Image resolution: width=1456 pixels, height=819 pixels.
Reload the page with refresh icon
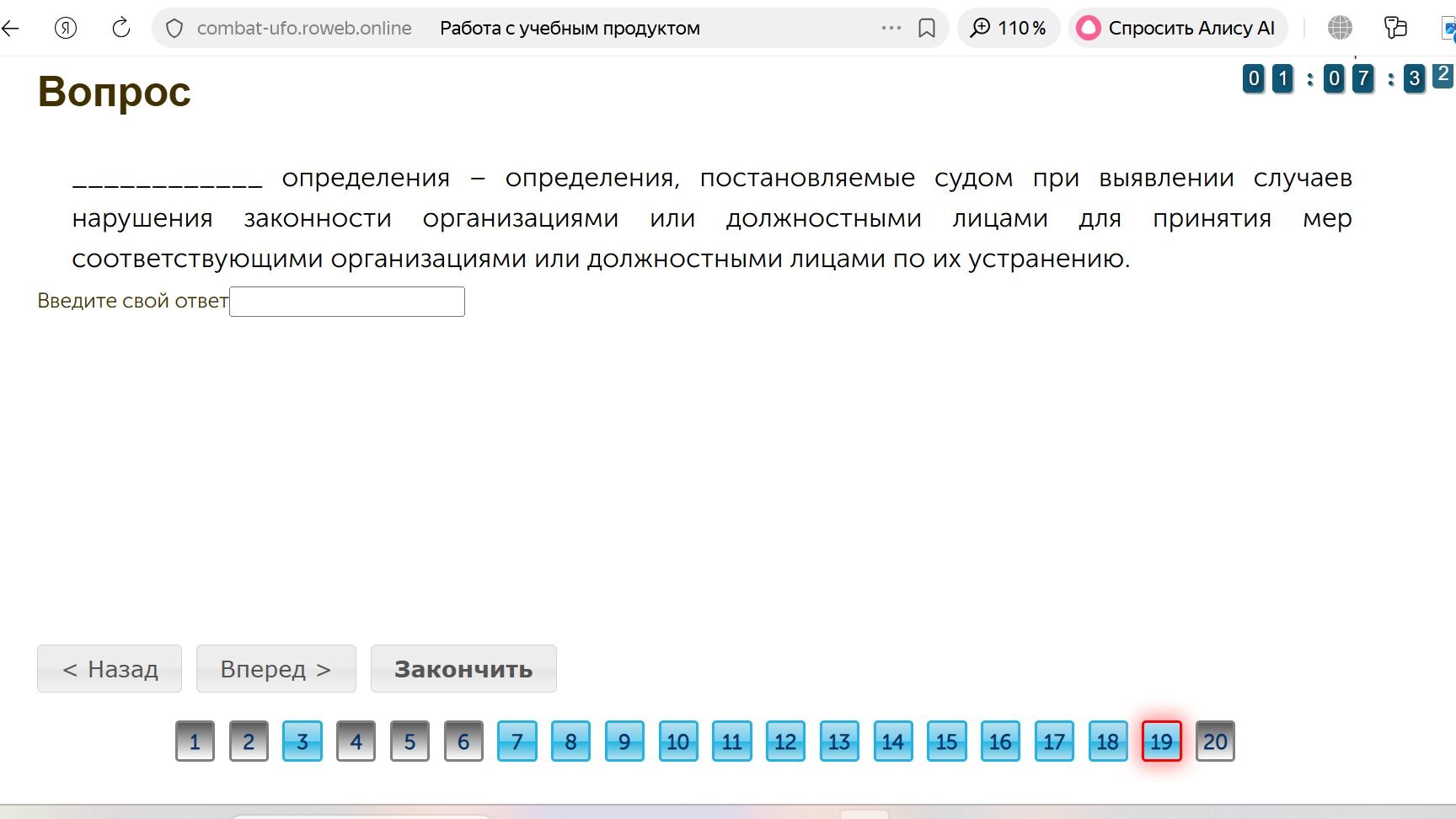click(x=121, y=28)
